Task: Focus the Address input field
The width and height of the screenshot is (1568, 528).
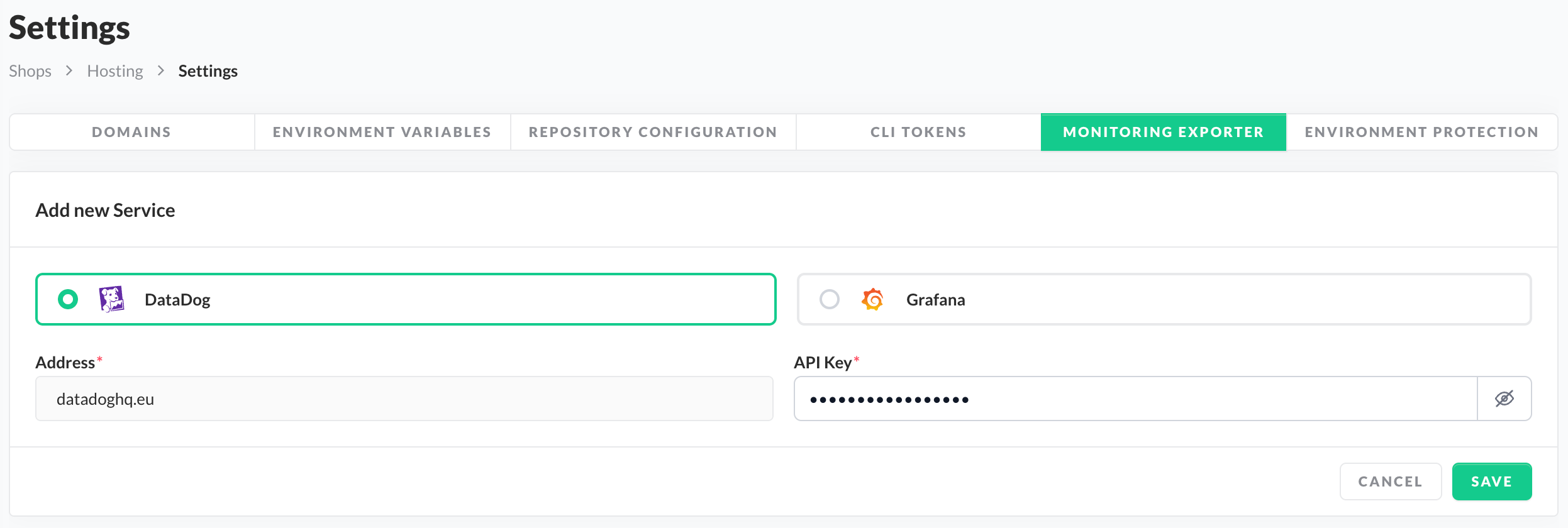Action: point(404,399)
